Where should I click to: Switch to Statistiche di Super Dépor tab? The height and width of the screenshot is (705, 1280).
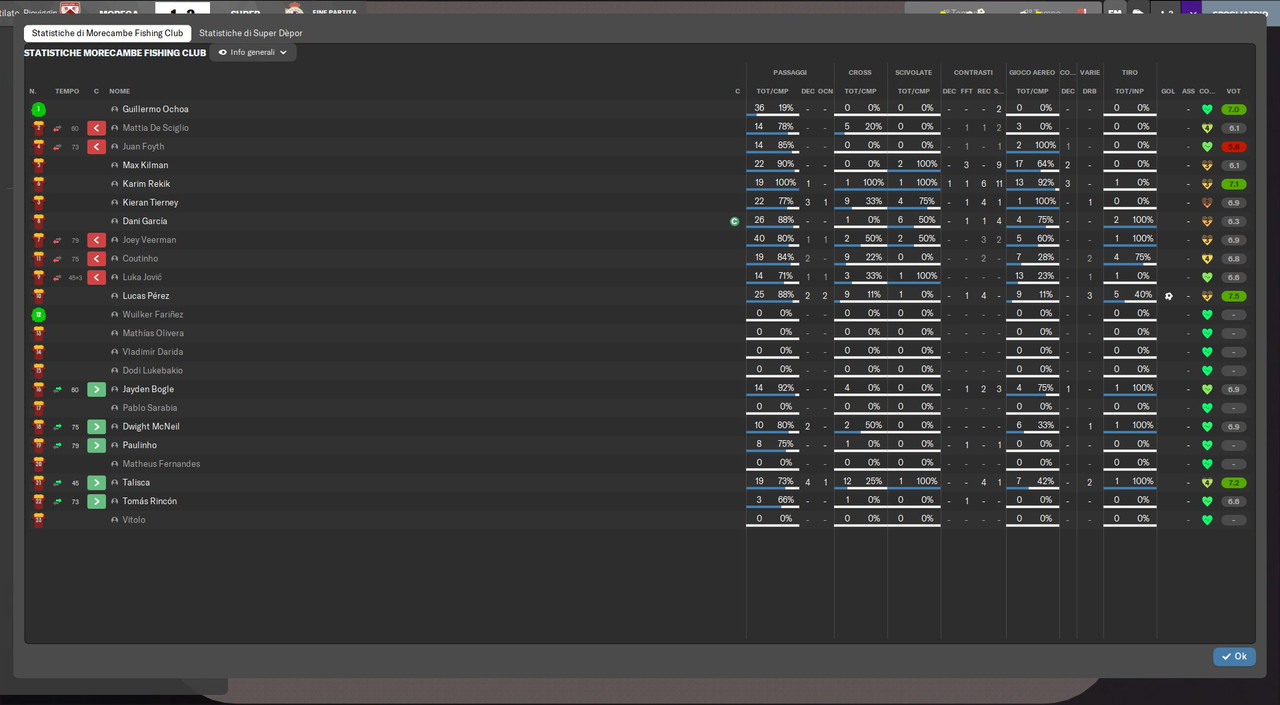point(251,33)
